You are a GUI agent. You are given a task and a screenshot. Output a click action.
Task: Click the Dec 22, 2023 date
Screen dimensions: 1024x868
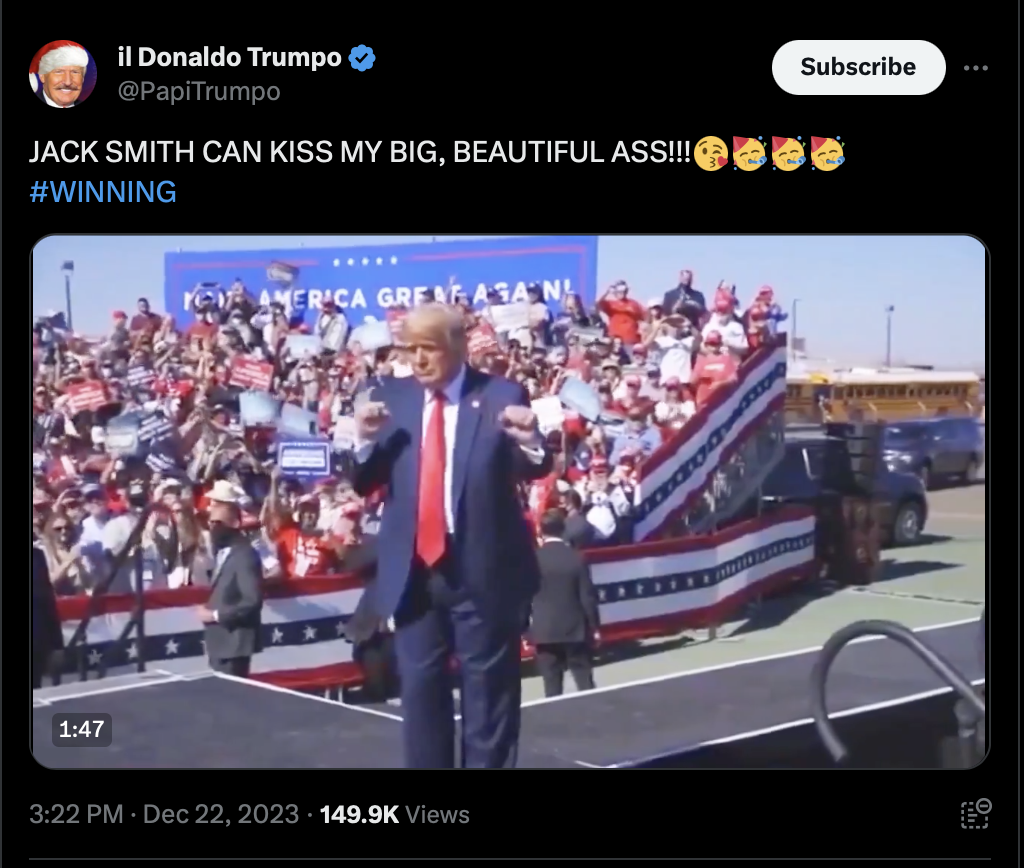pyautogui.click(x=221, y=814)
